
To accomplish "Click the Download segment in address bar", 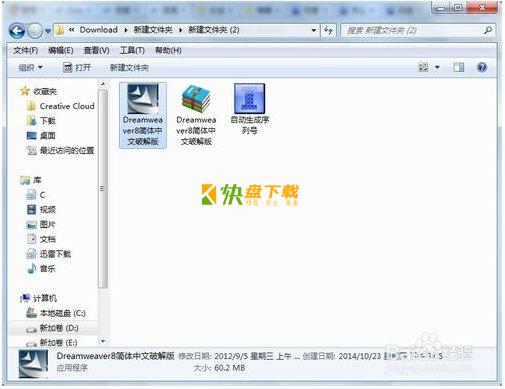I will pyautogui.click(x=98, y=30).
